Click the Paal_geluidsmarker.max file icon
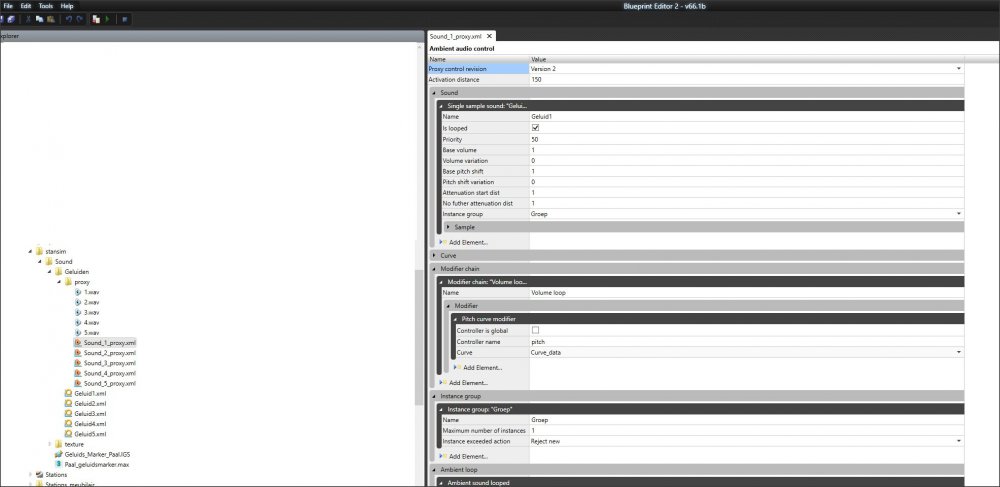The height and width of the screenshot is (487, 1000). click(57, 464)
